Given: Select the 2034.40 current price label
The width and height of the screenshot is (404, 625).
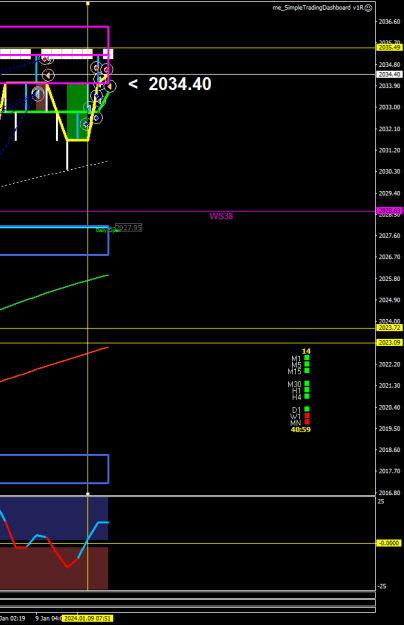Looking at the screenshot, I should (x=389, y=75).
